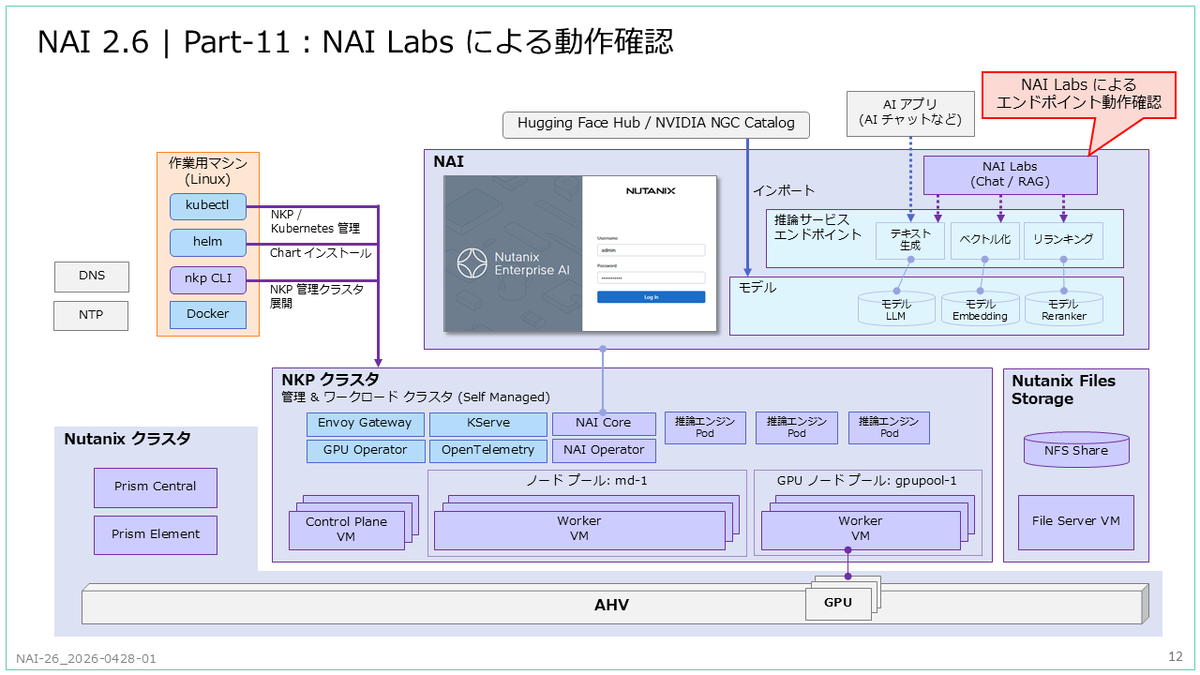The height and width of the screenshot is (675, 1200).
Task: Click the Worker VM box in gpupool-1
Action: (860, 530)
